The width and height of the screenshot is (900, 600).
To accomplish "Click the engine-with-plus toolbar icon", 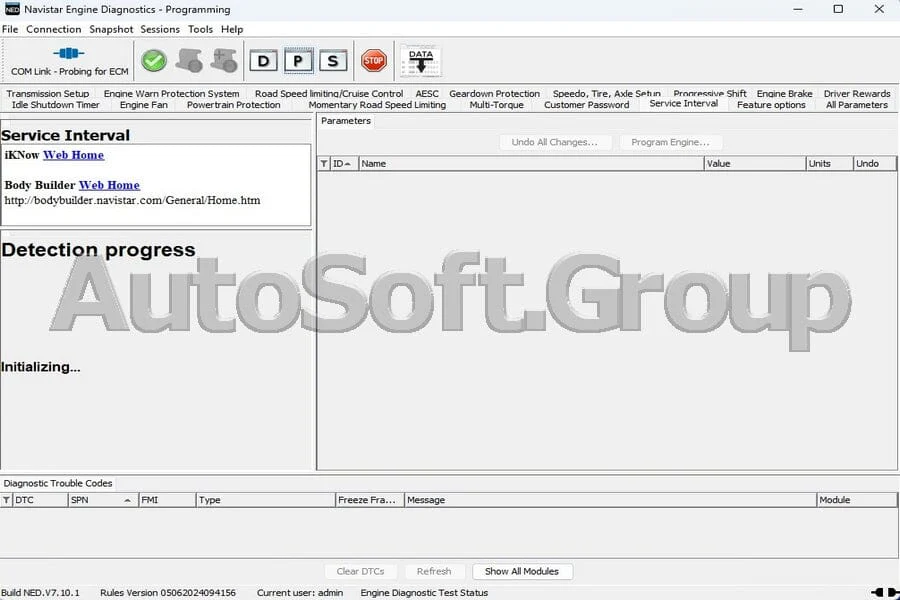I will [x=224, y=60].
